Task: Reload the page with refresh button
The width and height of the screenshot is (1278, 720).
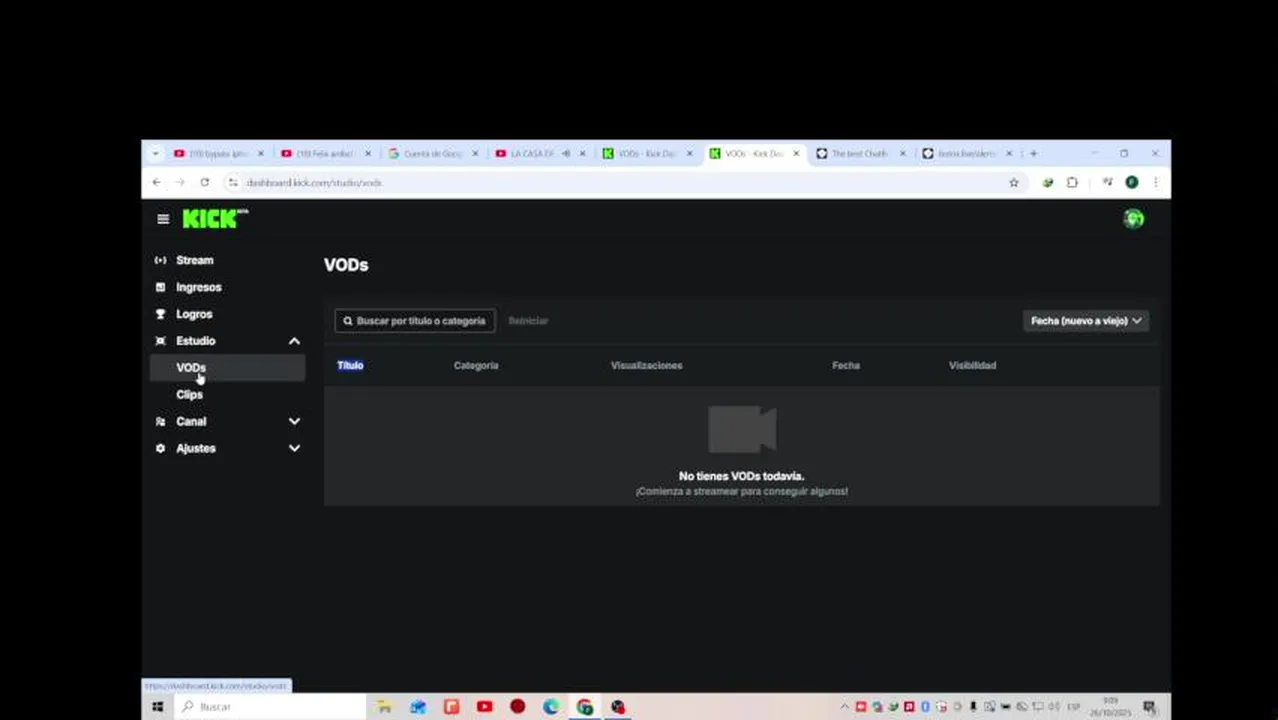Action: (x=204, y=183)
